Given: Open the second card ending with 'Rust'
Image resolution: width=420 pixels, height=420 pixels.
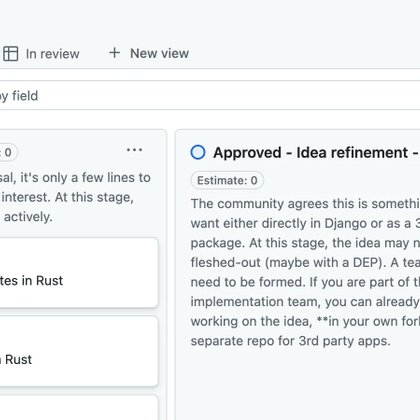Looking at the screenshot, I should pos(79,351).
